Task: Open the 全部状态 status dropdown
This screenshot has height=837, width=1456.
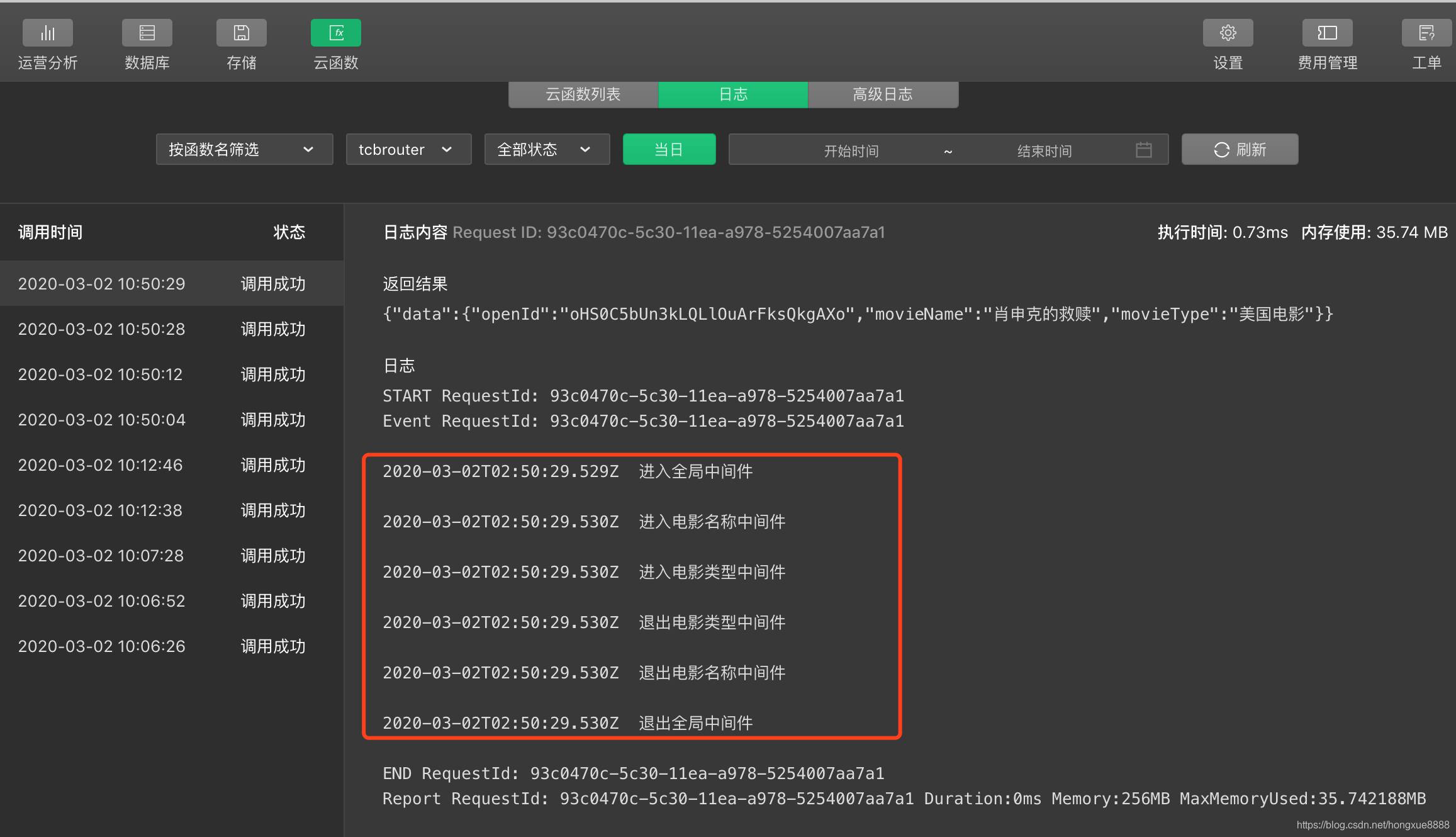Action: [547, 149]
